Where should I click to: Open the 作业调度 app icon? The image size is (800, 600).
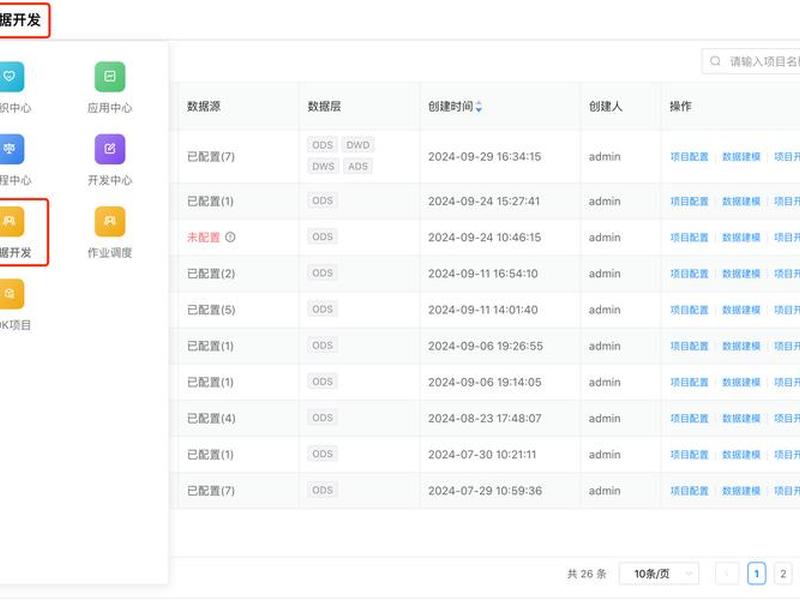pyautogui.click(x=110, y=221)
